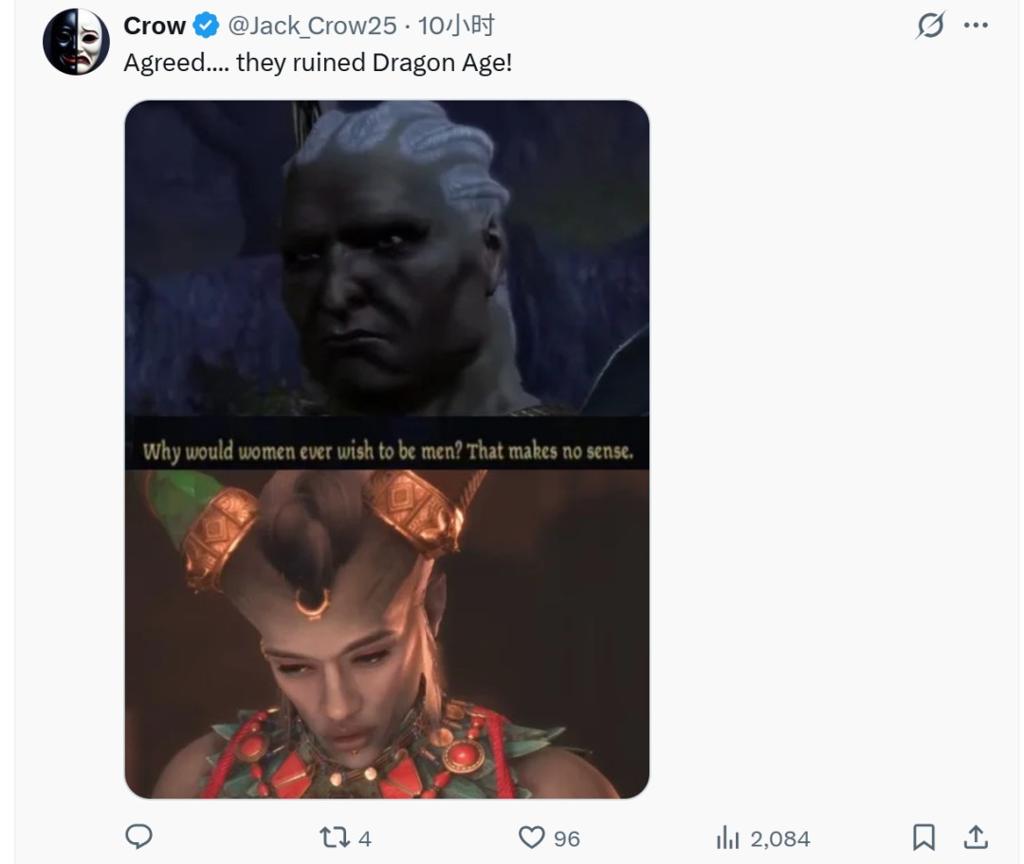Click the display name "Crow"
1024x864 pixels.
(154, 26)
